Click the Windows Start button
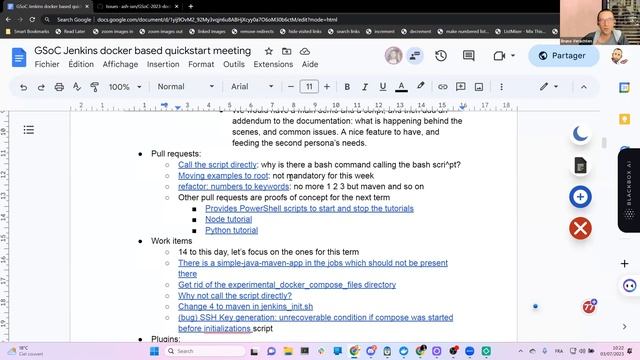The image size is (640, 360). pyautogui.click(x=154, y=351)
